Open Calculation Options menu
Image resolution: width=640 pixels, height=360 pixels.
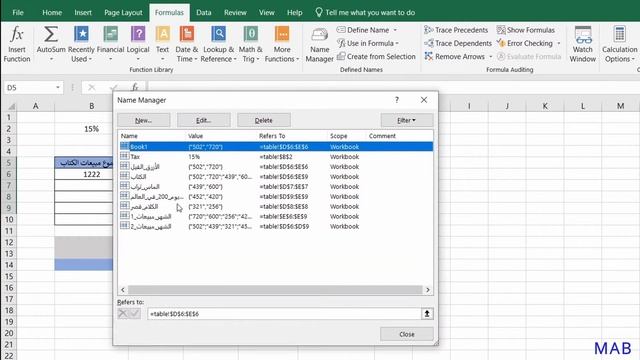coord(619,44)
